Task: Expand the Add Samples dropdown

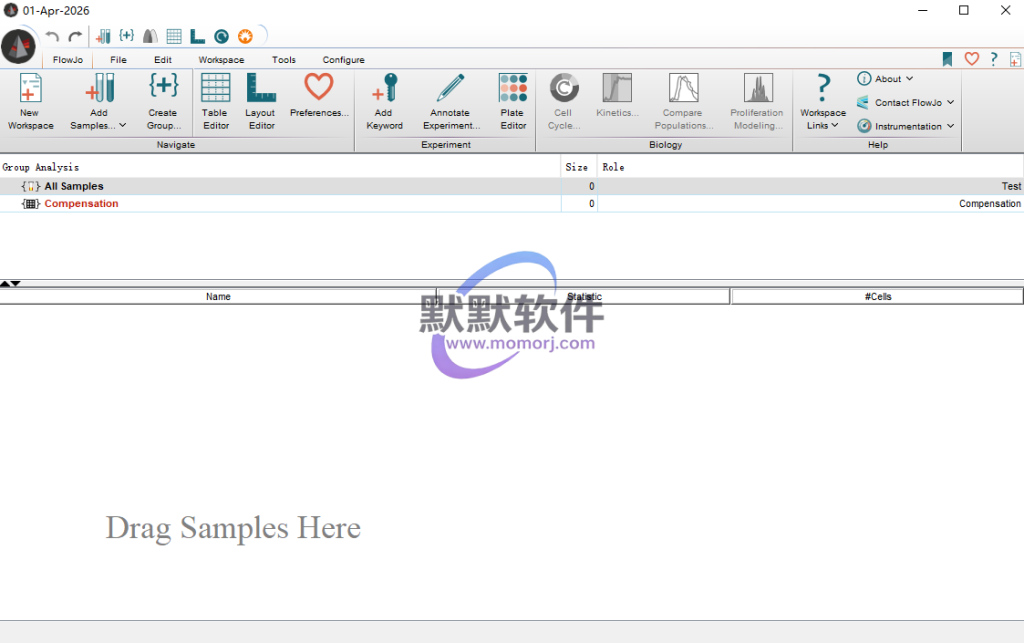Action: pos(122,126)
